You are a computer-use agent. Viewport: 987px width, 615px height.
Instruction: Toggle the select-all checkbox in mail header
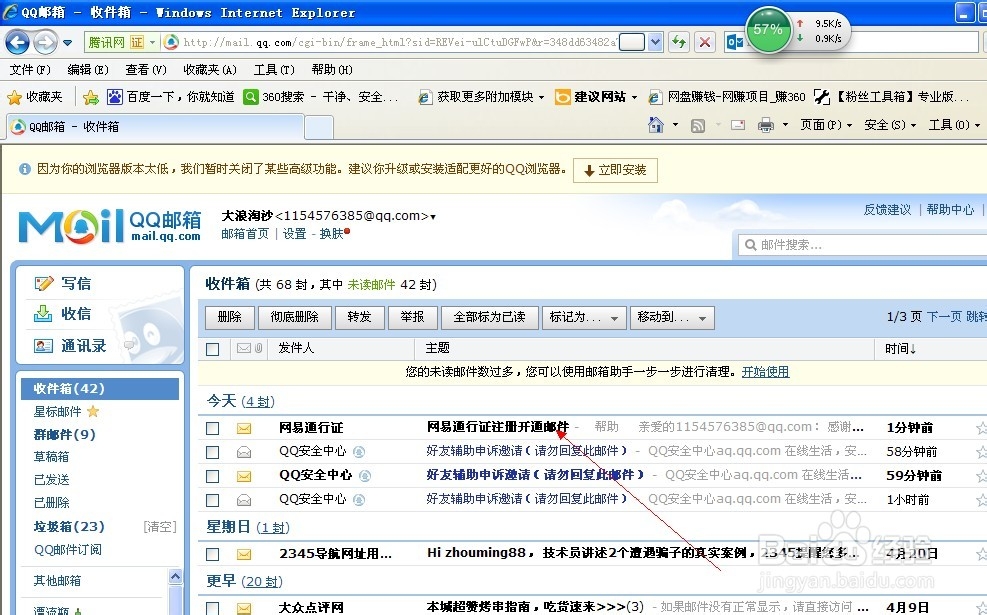click(x=213, y=348)
